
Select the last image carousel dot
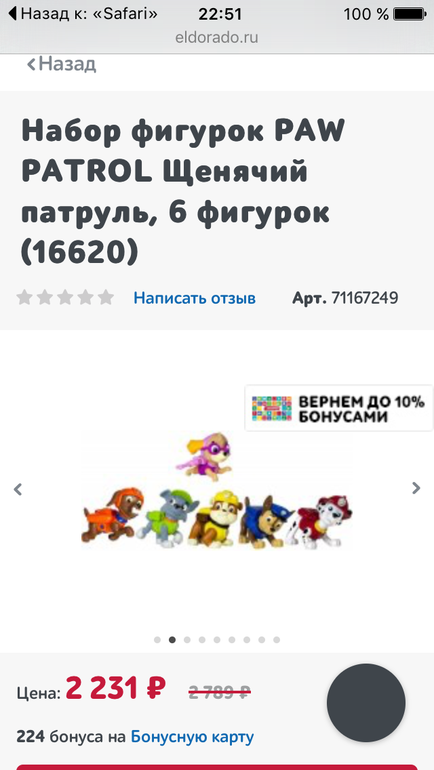click(276, 640)
